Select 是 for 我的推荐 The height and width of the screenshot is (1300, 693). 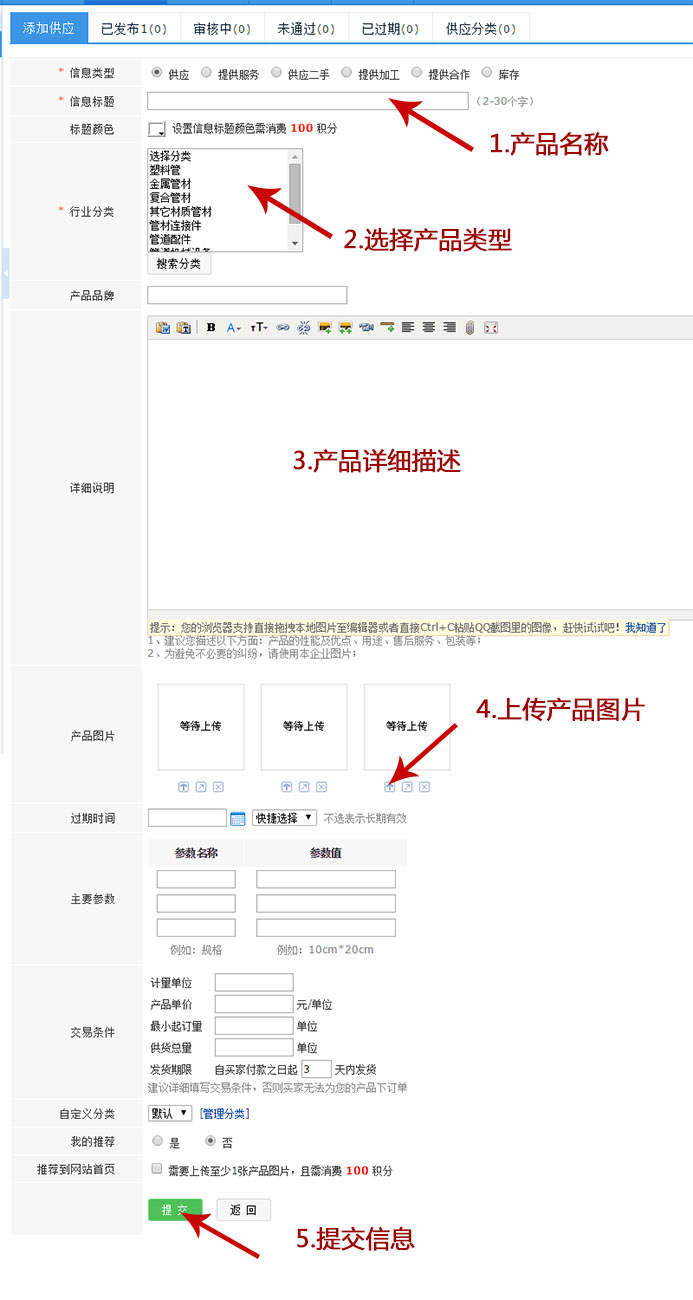tap(158, 1141)
